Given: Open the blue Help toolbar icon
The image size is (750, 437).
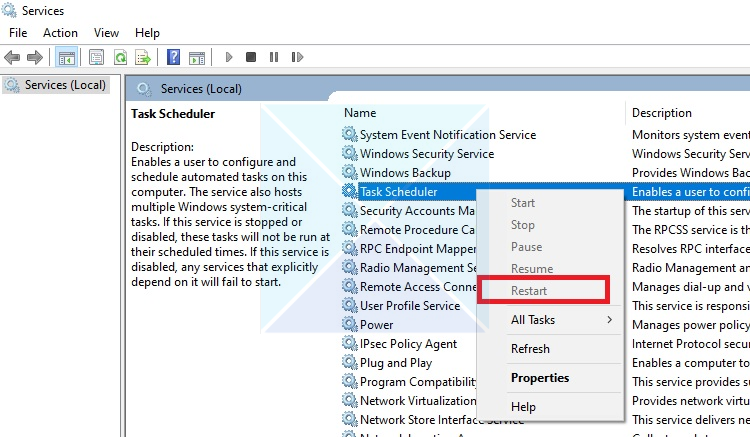Looking at the screenshot, I should point(173,57).
